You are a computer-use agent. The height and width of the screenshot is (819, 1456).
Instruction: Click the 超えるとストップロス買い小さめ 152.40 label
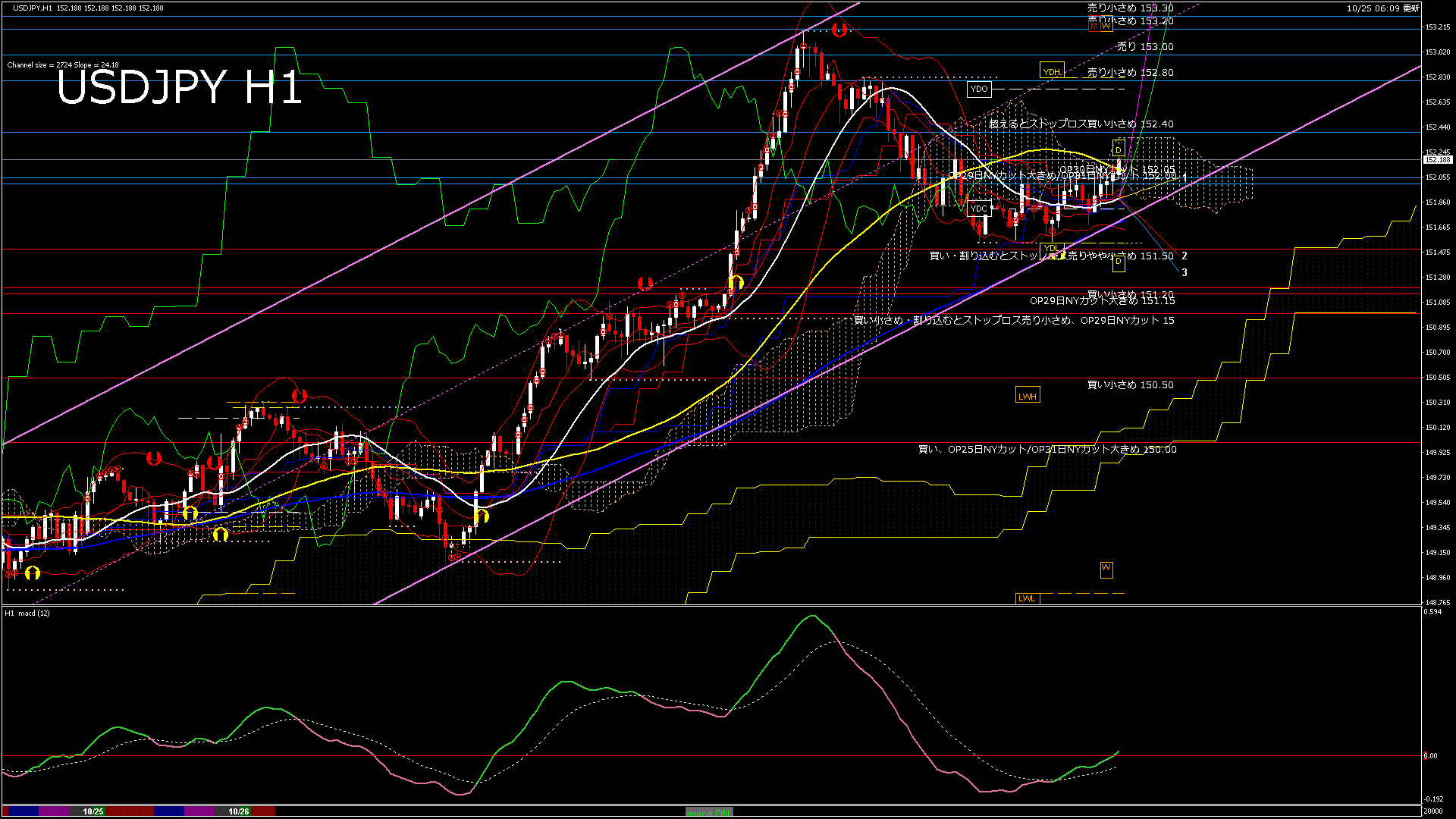[x=1081, y=124]
